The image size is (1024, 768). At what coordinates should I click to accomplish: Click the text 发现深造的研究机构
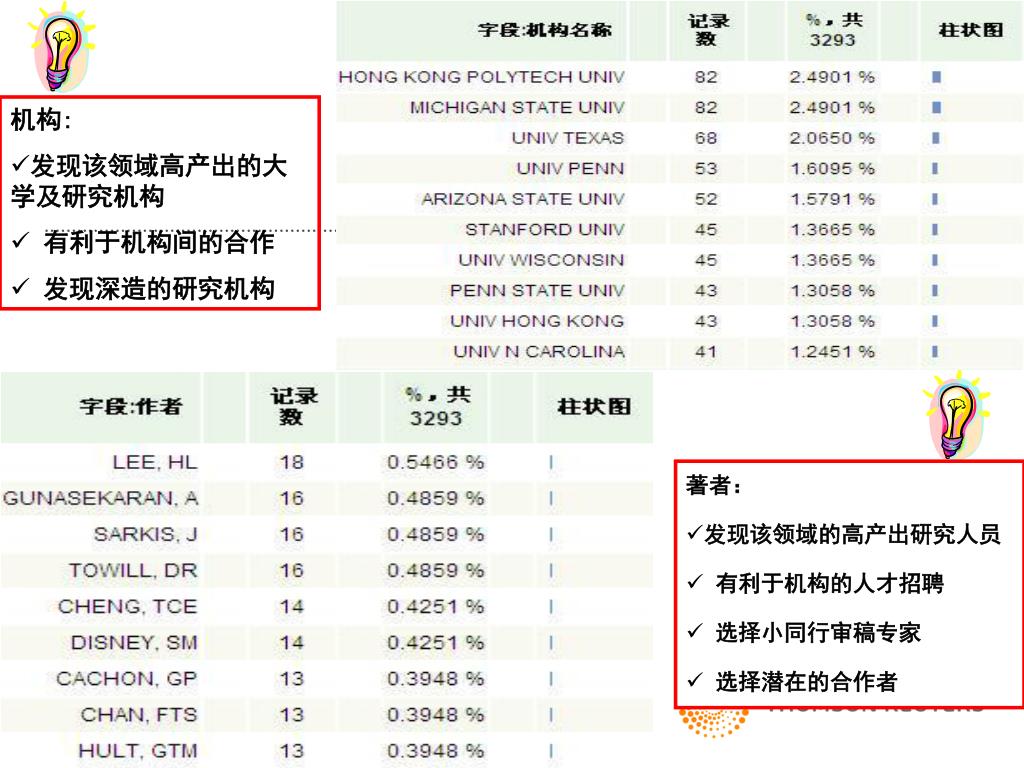click(x=159, y=288)
